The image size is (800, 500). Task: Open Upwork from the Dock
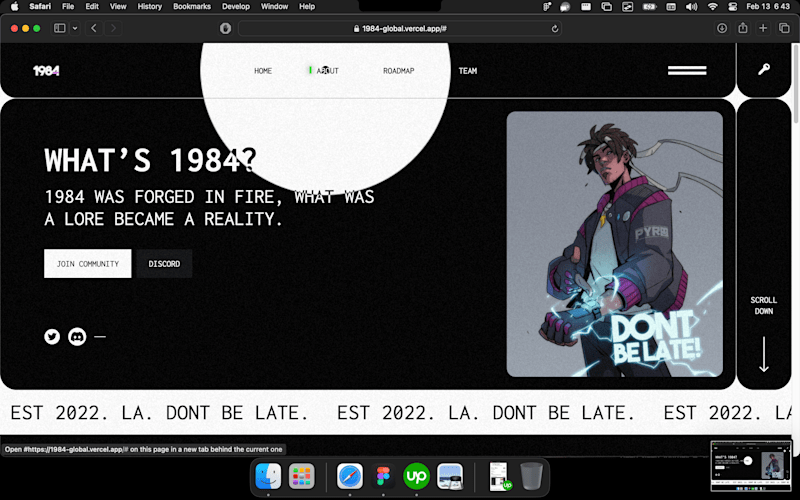[416, 476]
